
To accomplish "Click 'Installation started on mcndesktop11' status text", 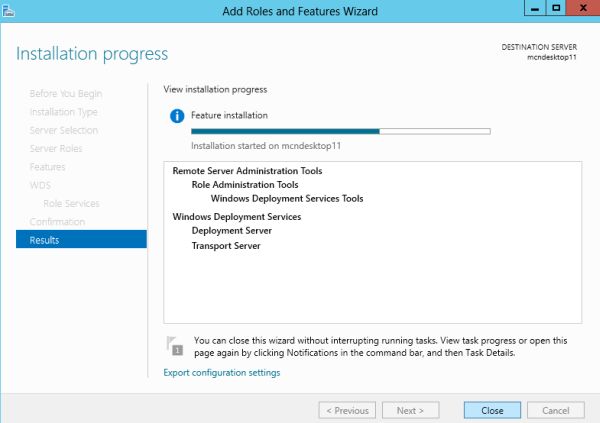I will tap(266, 146).
